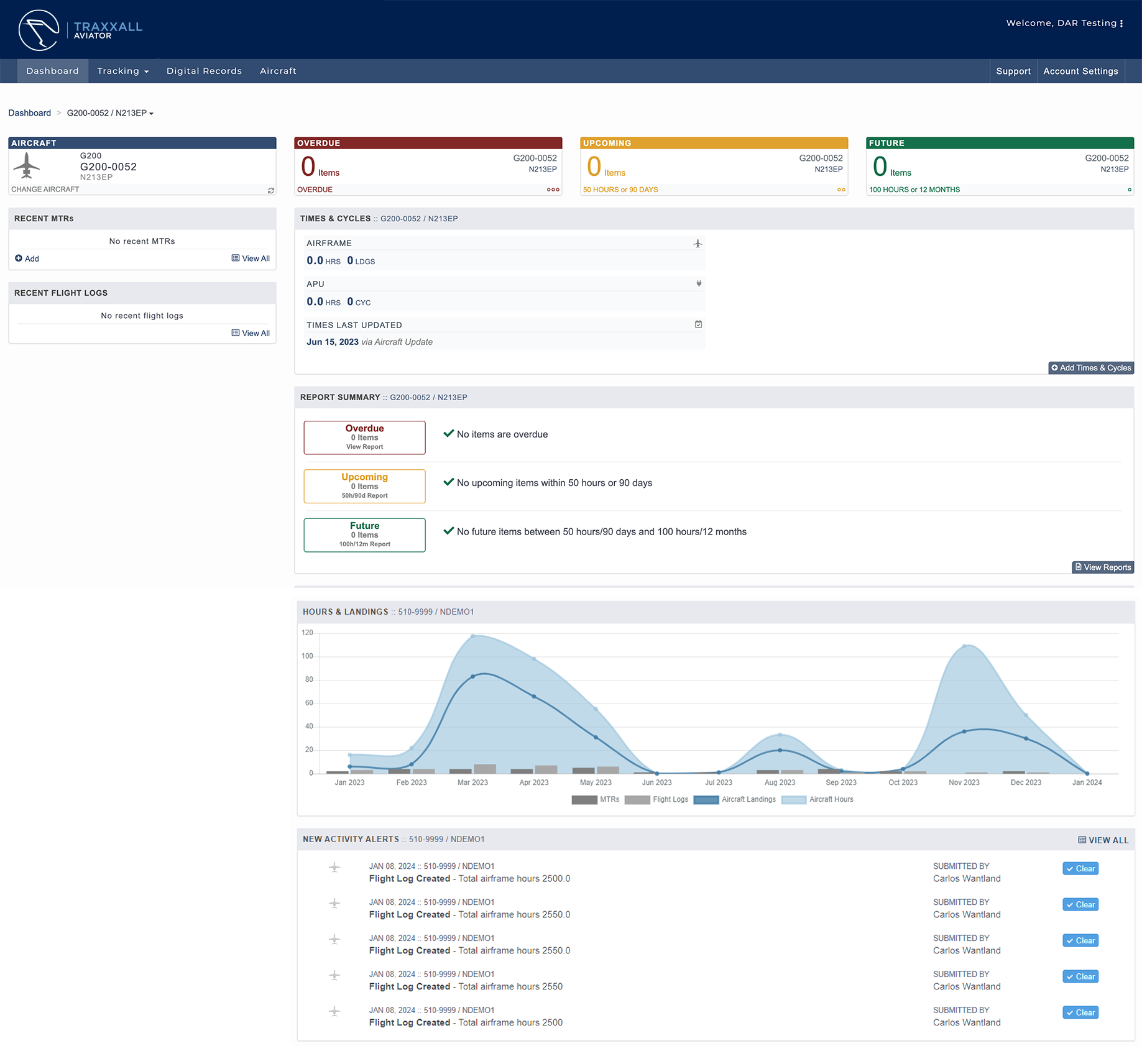Clear the first Flight Log Created alert
This screenshot has height=1064, width=1142.
1080,869
